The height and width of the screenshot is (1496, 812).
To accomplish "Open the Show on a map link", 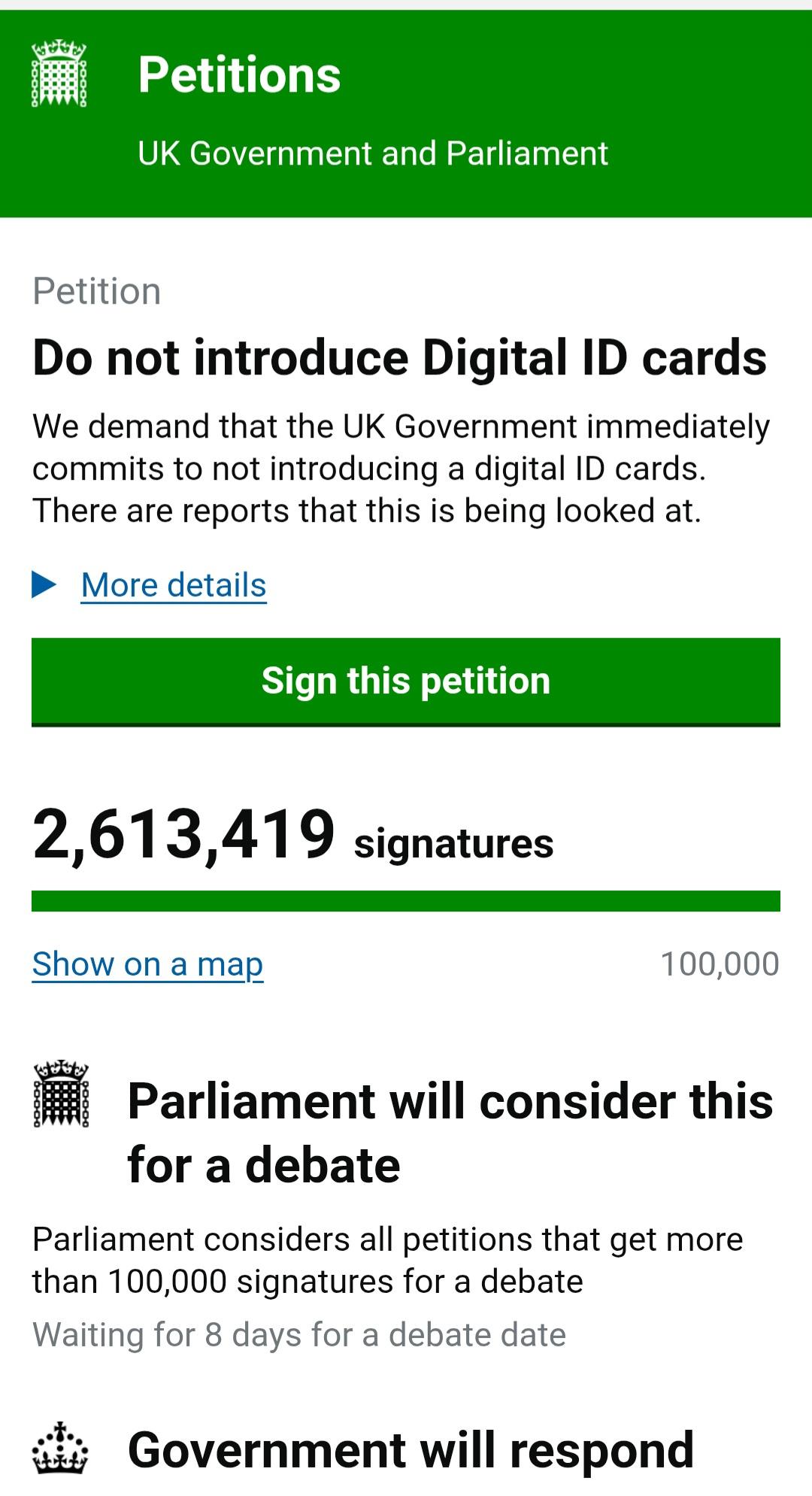I will click(147, 963).
